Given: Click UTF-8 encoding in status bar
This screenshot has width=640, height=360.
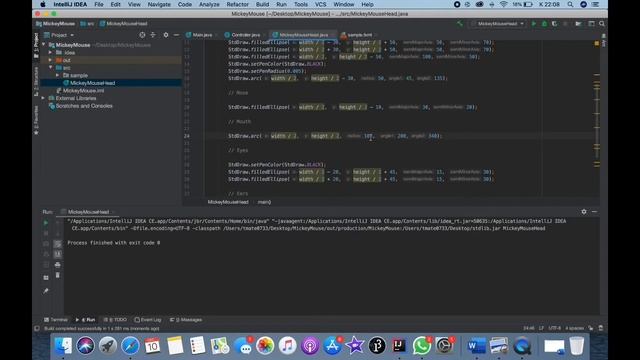Looking at the screenshot, I should (x=554, y=328).
